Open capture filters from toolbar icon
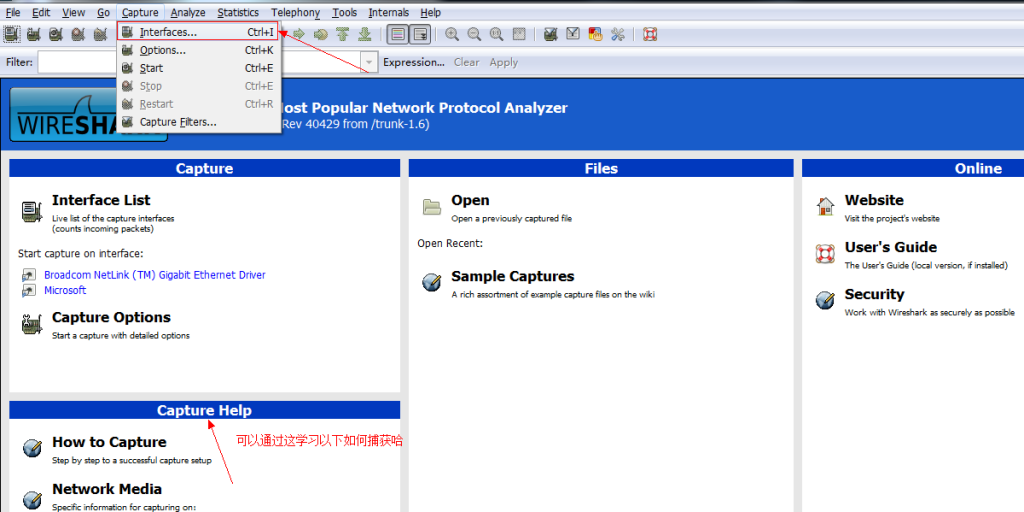 pyautogui.click(x=551, y=34)
